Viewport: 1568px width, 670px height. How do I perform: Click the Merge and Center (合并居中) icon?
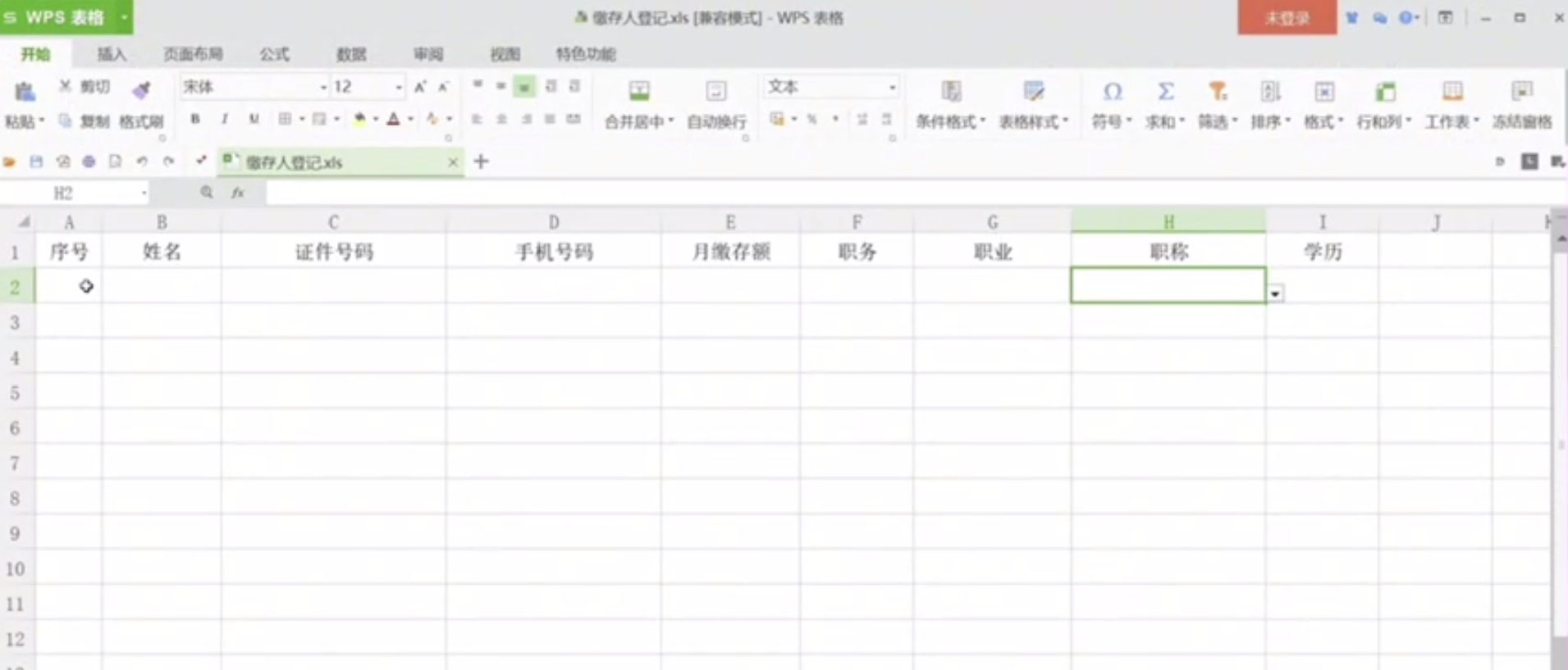(x=639, y=90)
